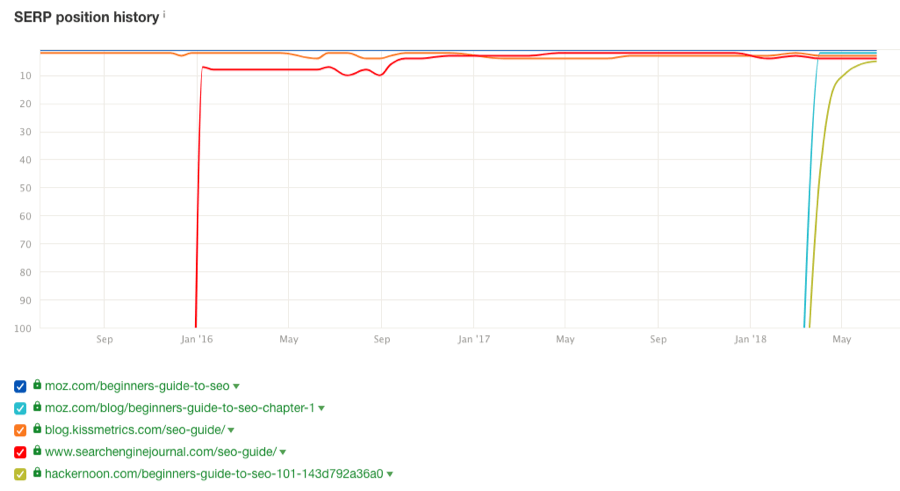900x491 pixels.
Task: Open the moz.com/beginners-guide-to-seo link
Action: (137, 386)
